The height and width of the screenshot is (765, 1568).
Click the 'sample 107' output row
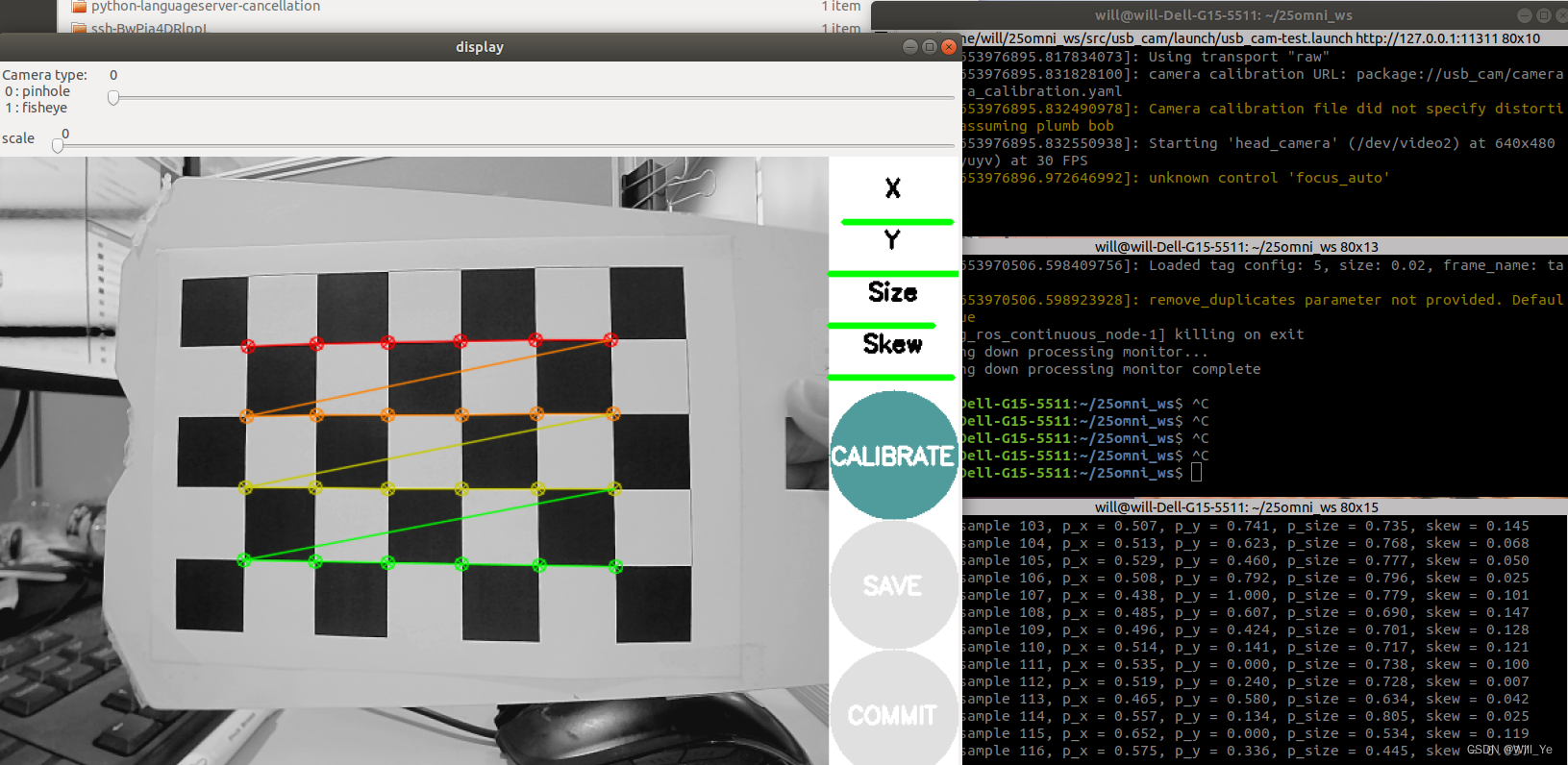coord(1246,595)
